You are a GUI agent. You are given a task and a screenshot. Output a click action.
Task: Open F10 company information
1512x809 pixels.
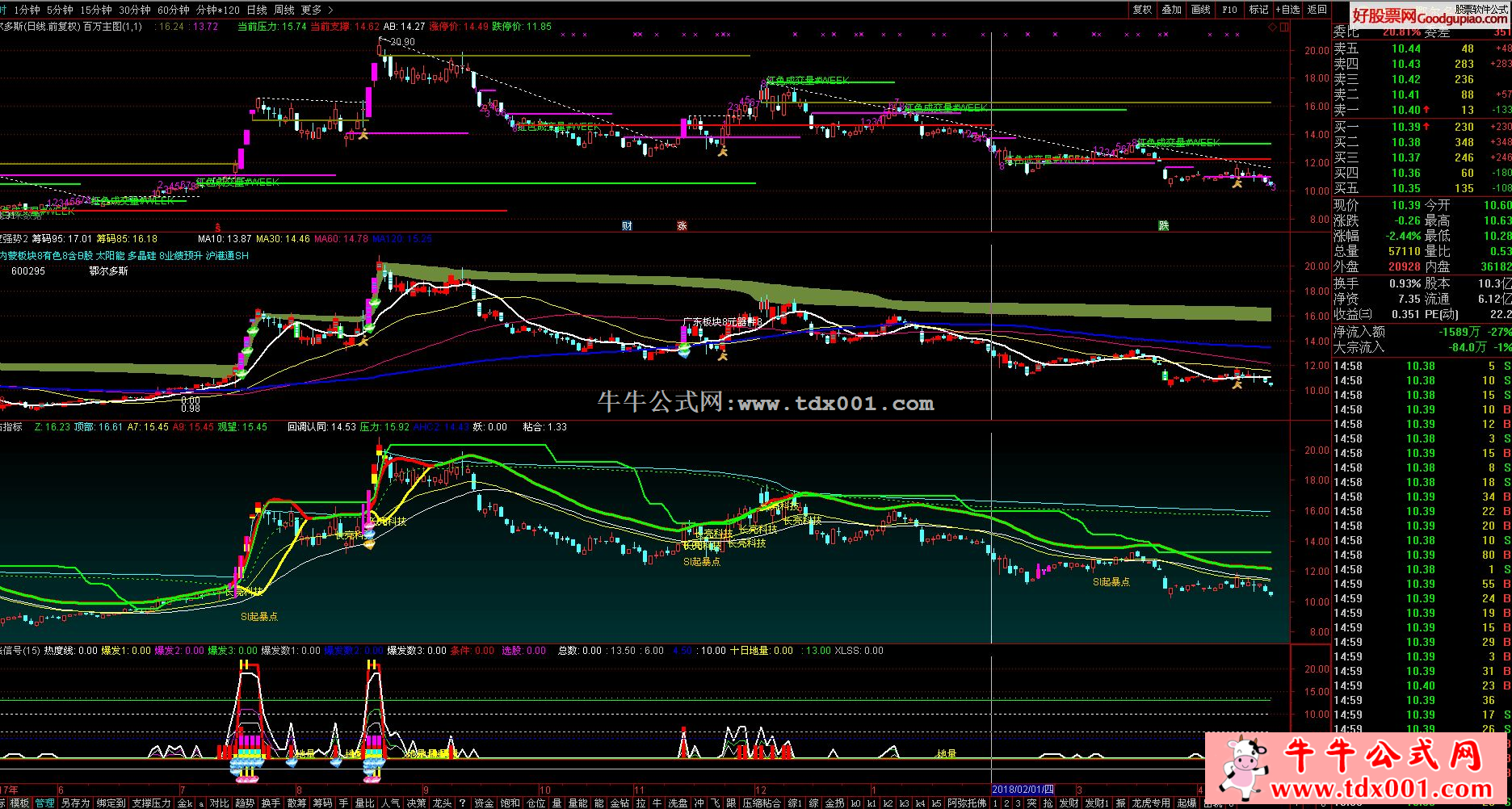point(1229,10)
